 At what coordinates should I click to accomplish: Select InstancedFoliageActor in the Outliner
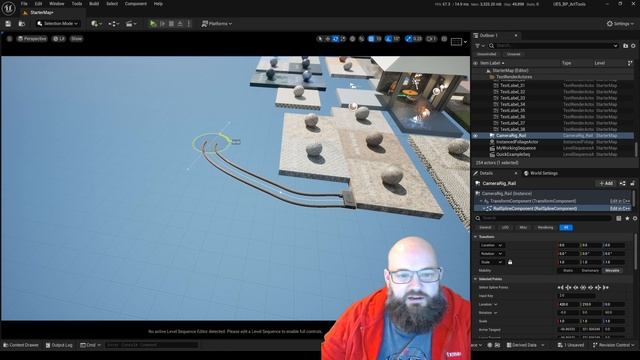click(517, 142)
